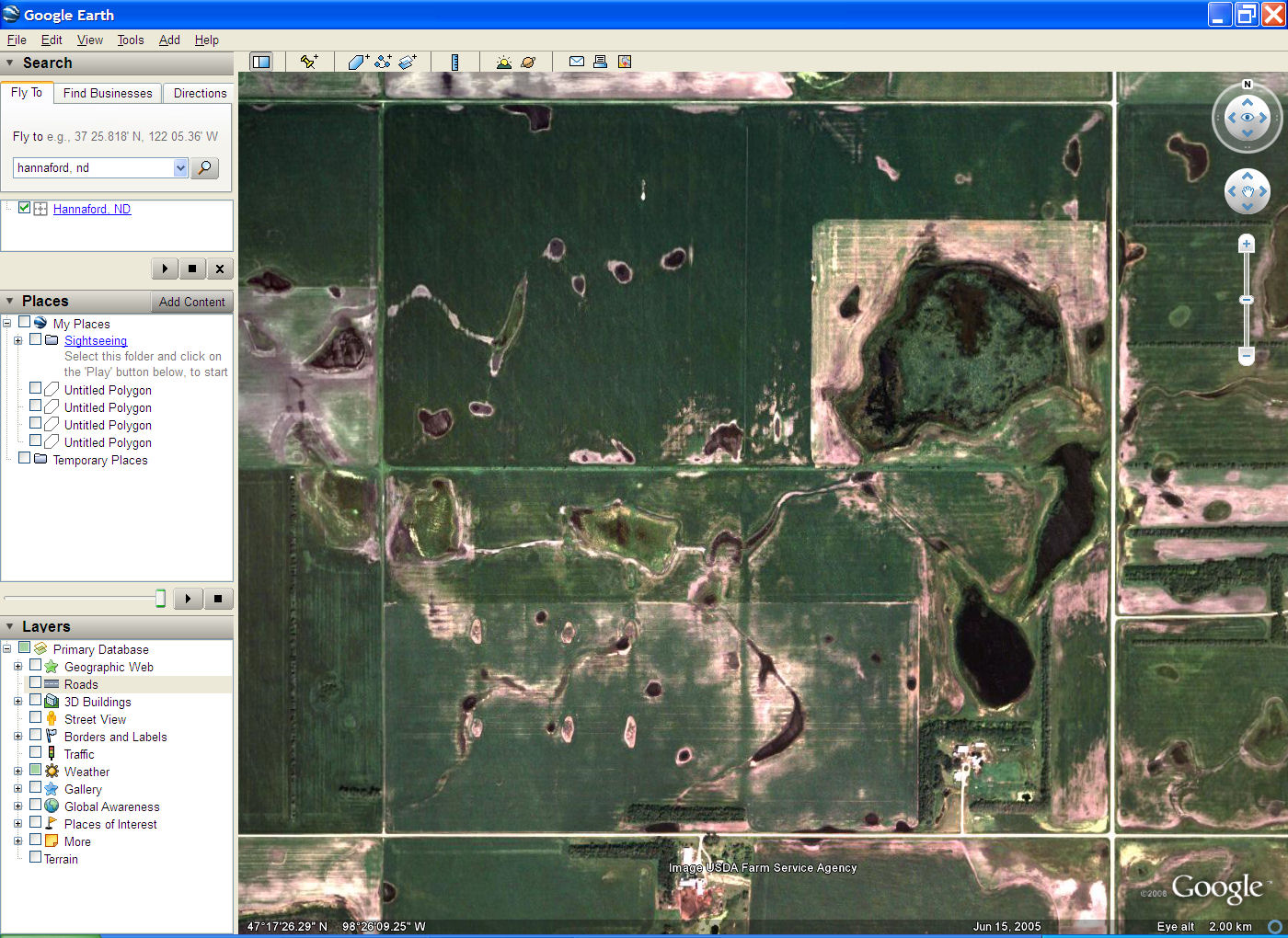The width and height of the screenshot is (1288, 938).
Task: Collapse the Places panel triangle
Action: tap(10, 301)
